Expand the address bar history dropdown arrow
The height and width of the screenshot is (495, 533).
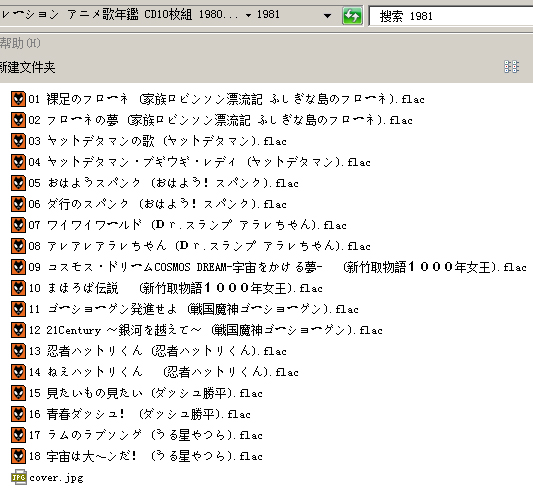click(327, 16)
